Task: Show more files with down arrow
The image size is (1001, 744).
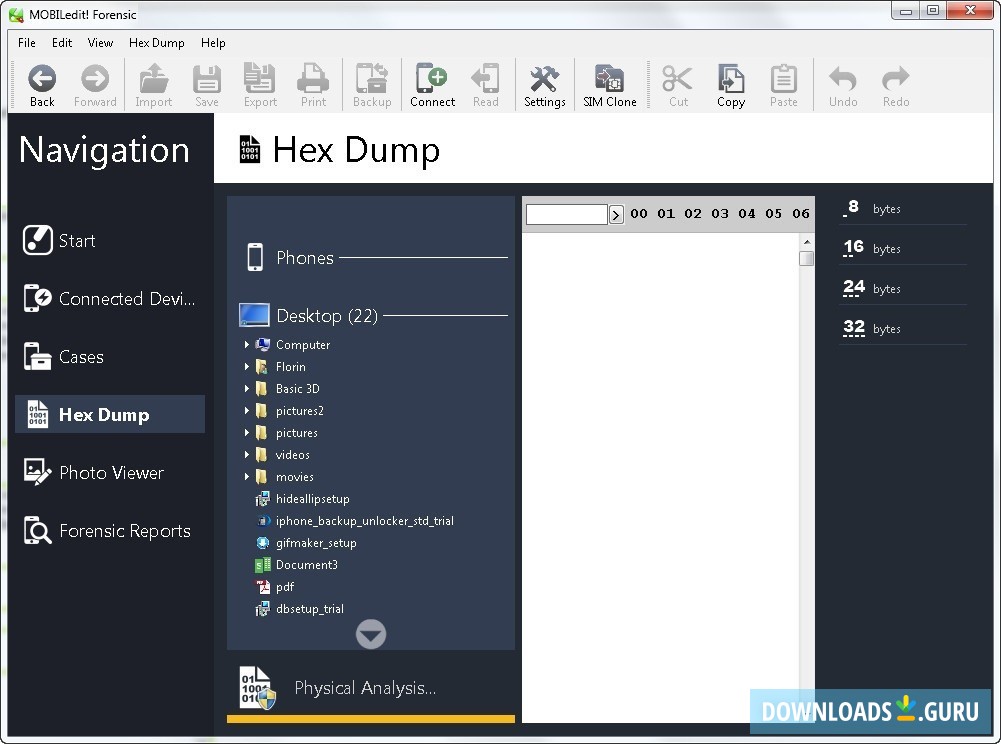Action: coord(371,634)
